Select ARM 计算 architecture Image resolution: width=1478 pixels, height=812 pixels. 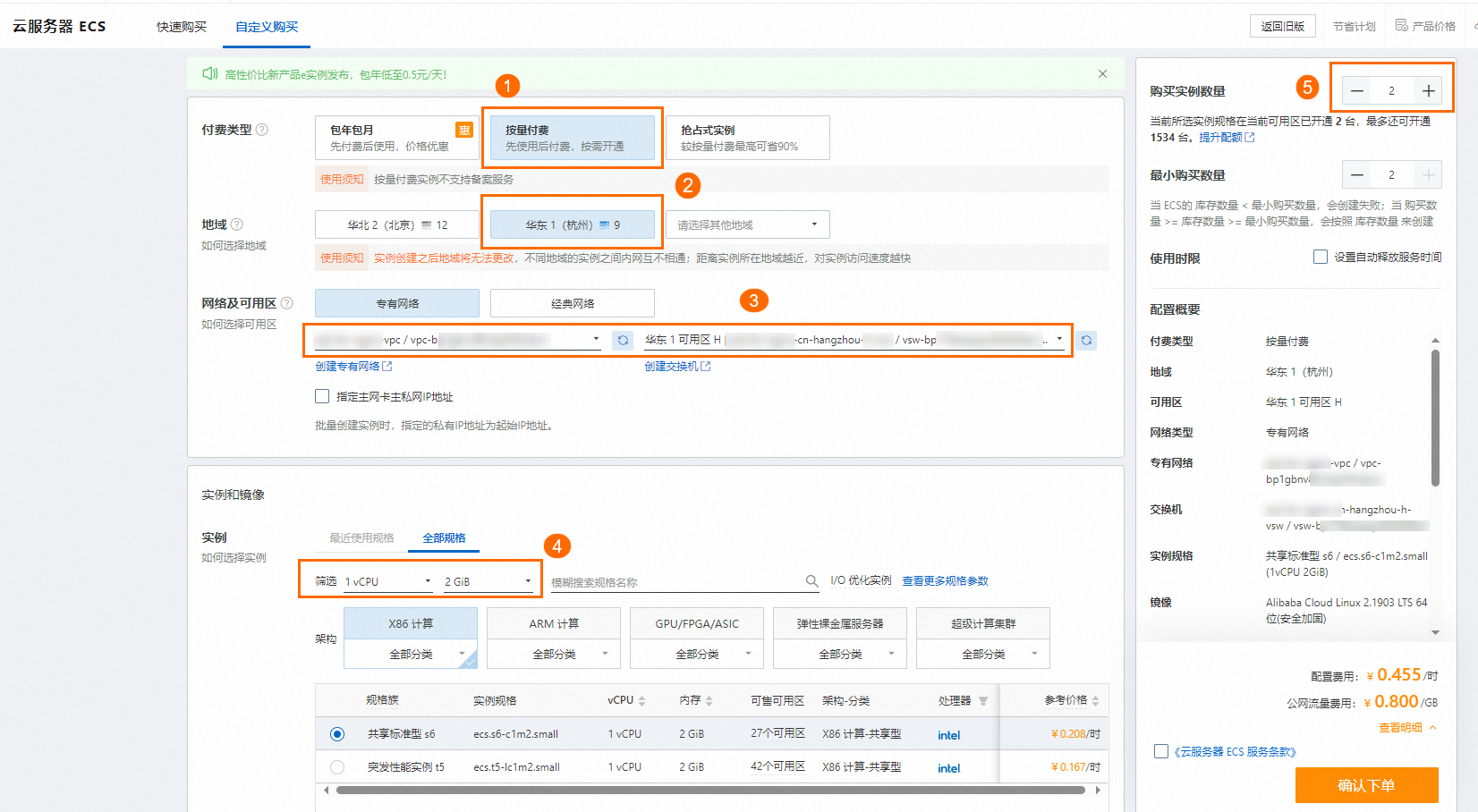point(554,623)
